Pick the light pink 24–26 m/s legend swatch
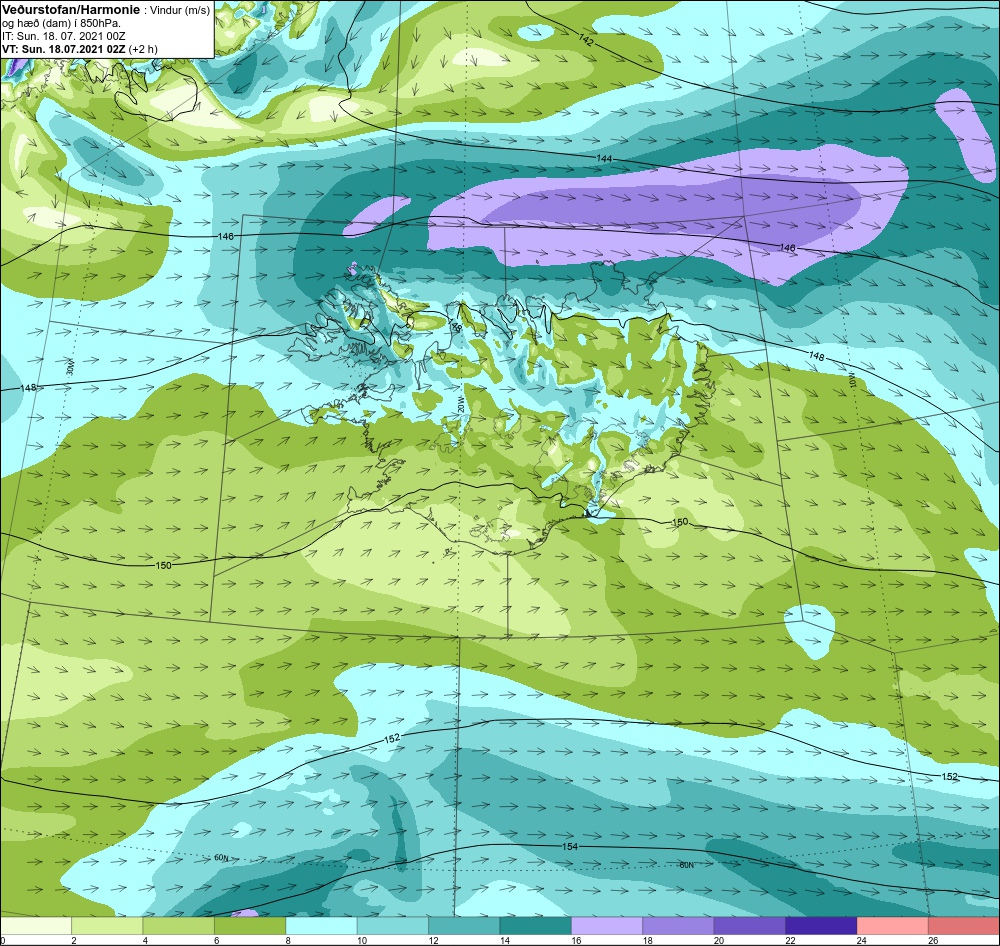The width and height of the screenshot is (1000, 946). [893, 925]
